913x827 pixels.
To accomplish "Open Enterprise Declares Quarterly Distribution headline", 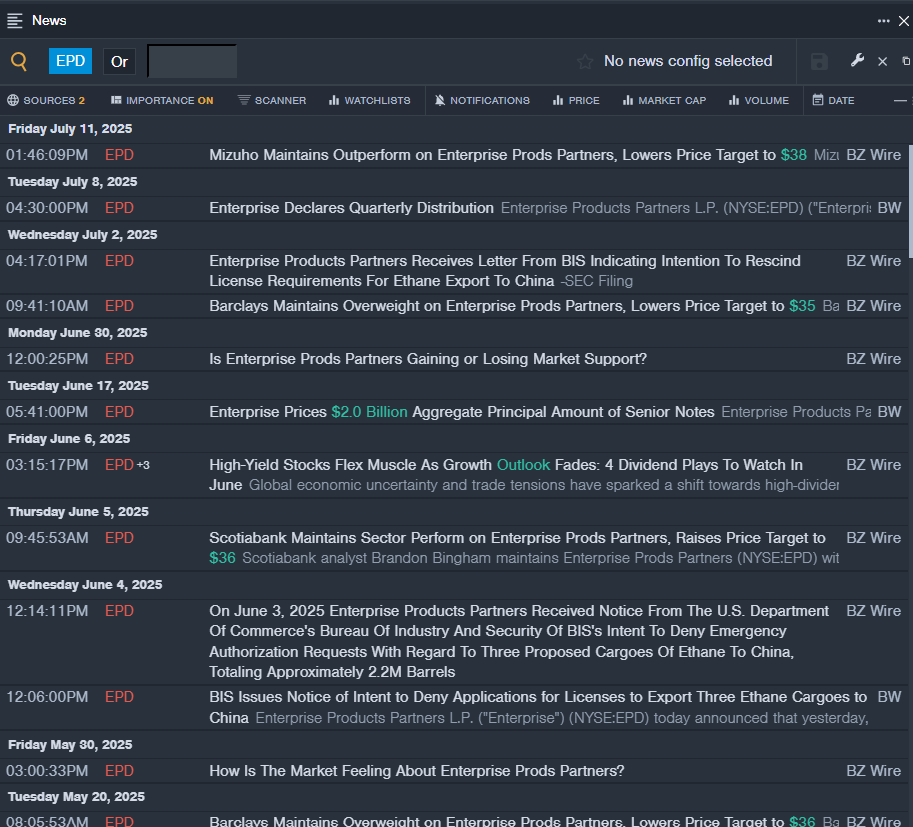I will tap(351, 208).
